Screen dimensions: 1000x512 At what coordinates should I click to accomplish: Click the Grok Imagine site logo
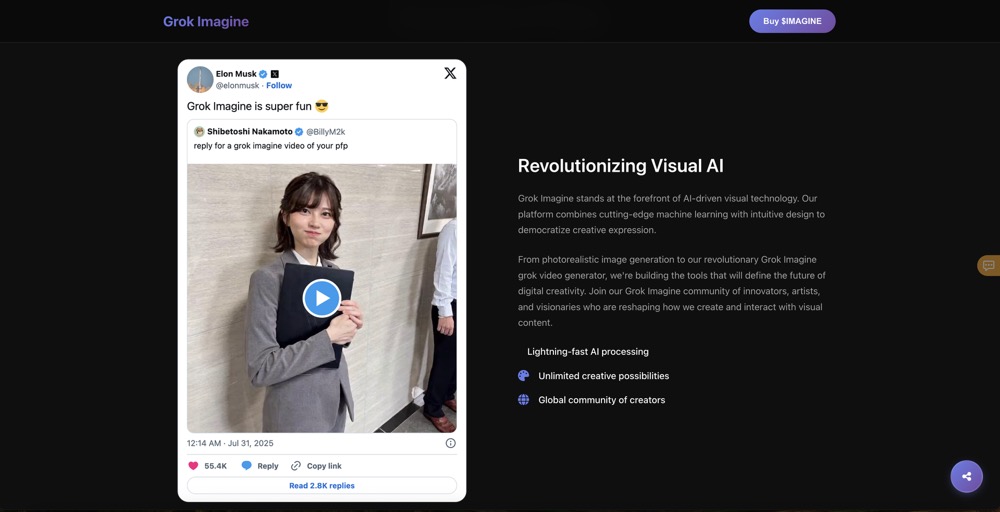205,22
